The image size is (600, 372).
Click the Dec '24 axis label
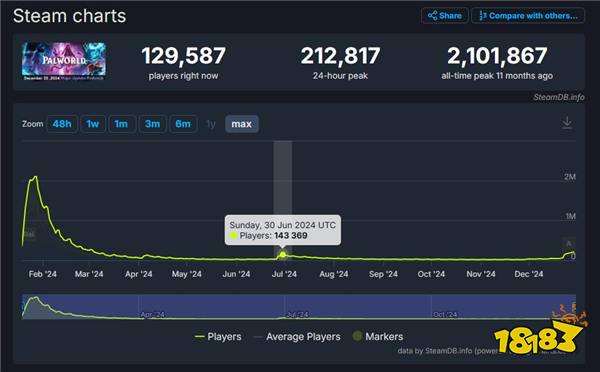(529, 274)
